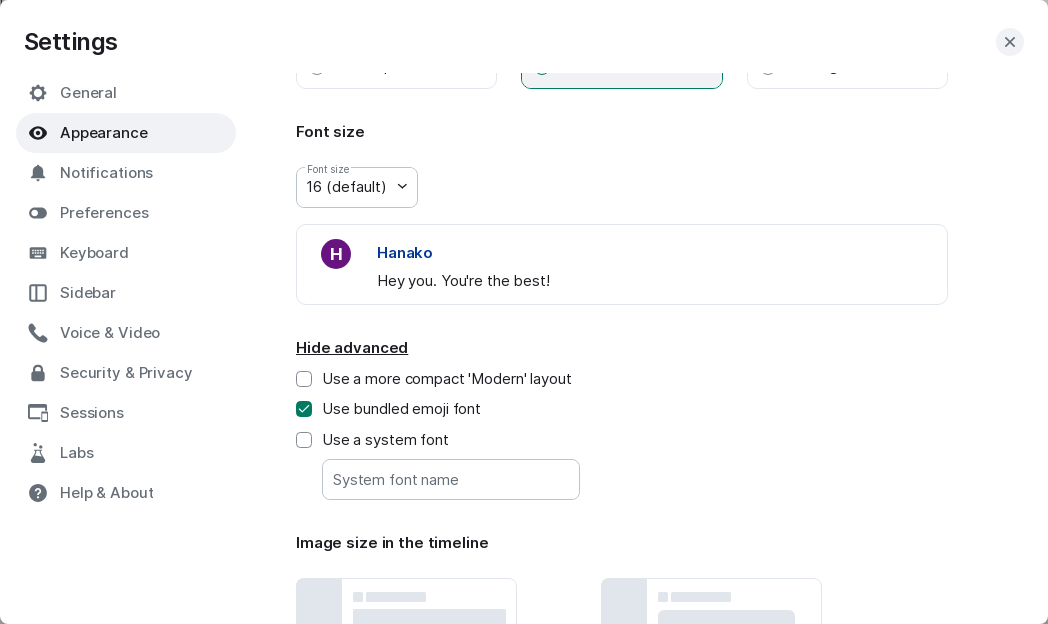Click the Notifications bell icon

38,173
